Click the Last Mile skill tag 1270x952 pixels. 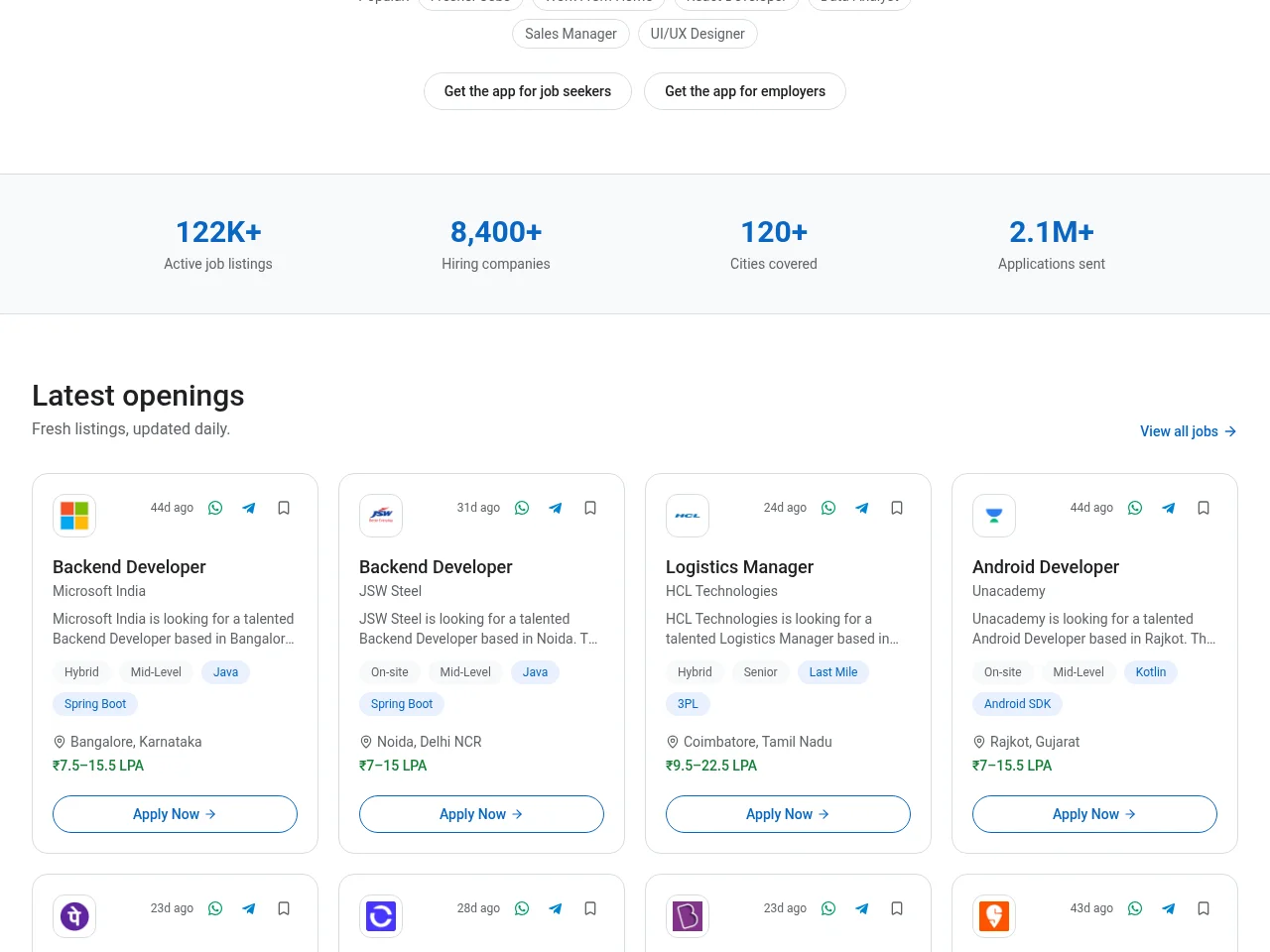pos(833,672)
